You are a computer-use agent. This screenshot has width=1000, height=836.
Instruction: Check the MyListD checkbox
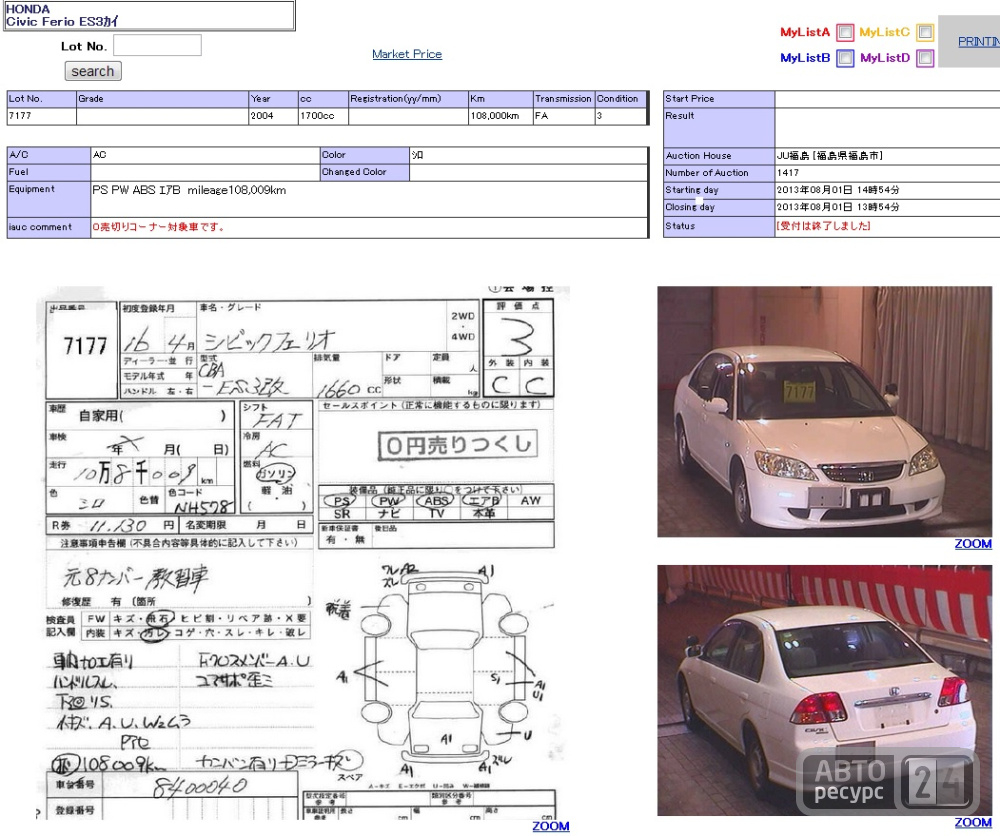[925, 58]
